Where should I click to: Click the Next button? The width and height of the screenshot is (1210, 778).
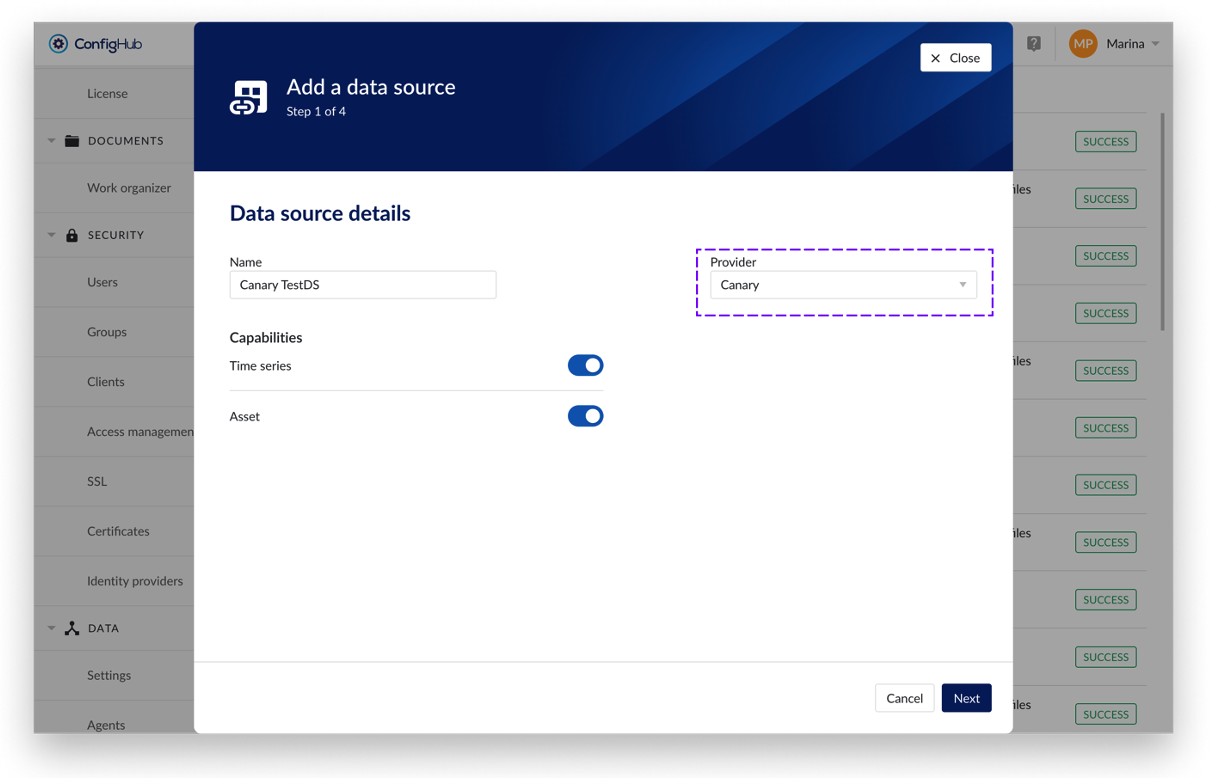[966, 698]
